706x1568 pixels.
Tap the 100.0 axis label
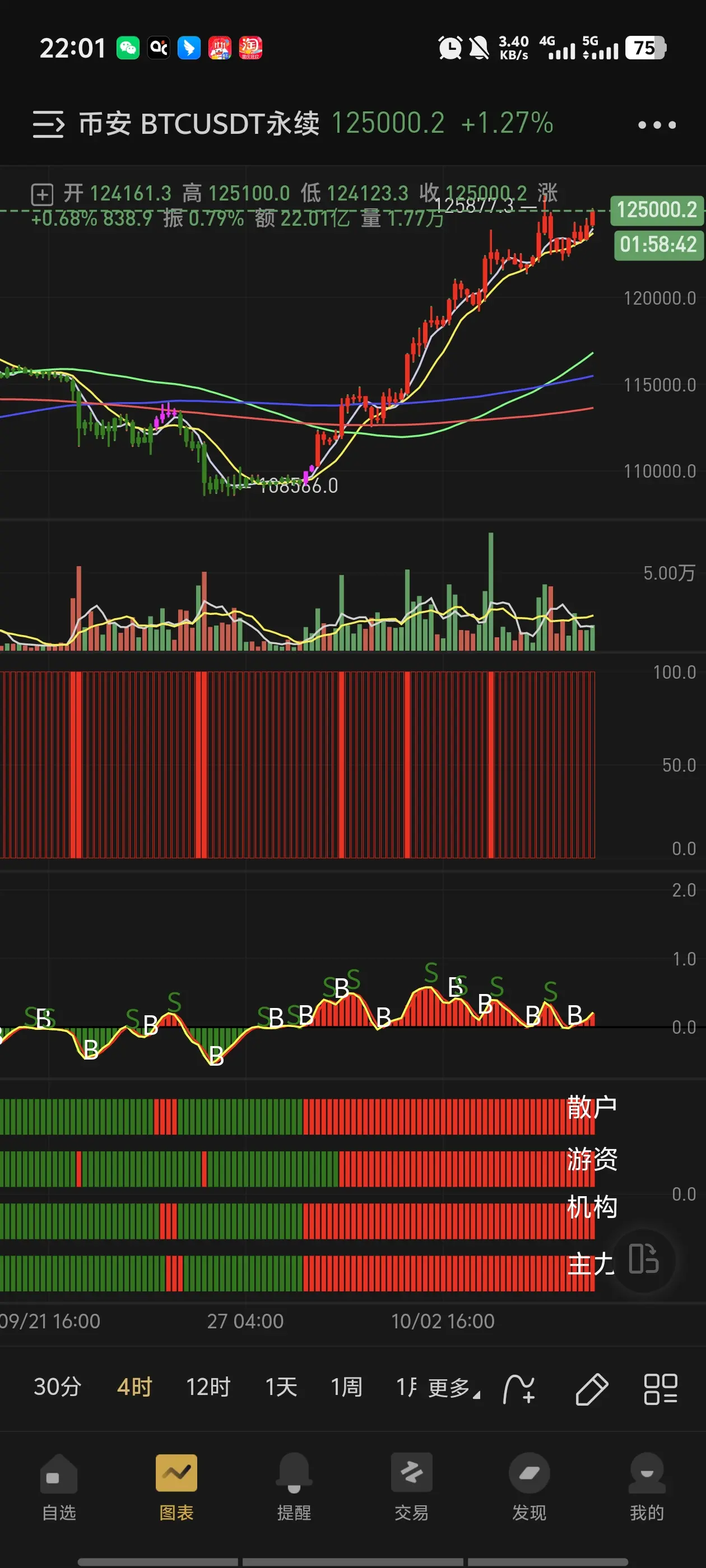[x=674, y=672]
